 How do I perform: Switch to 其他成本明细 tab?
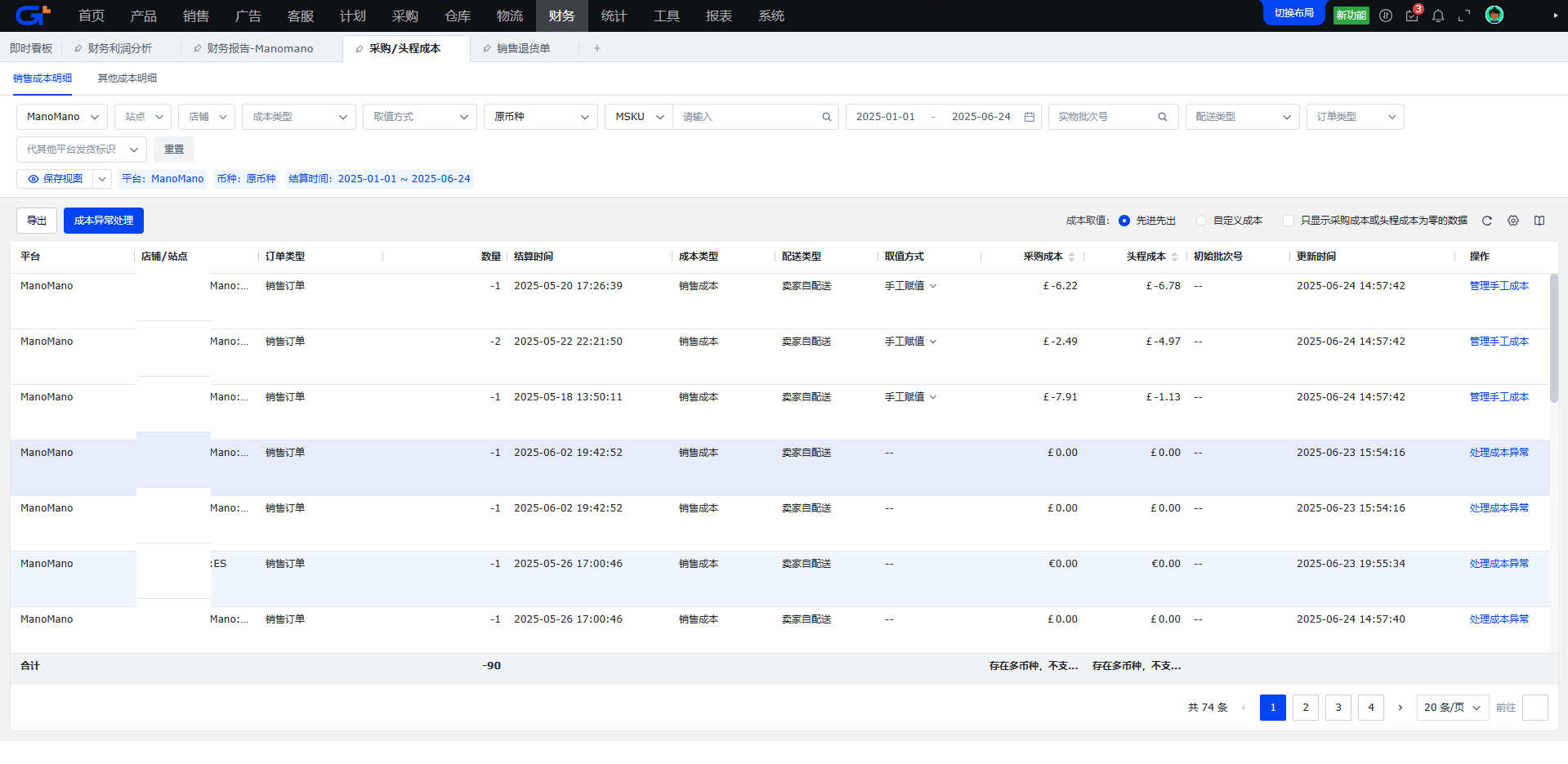point(127,78)
